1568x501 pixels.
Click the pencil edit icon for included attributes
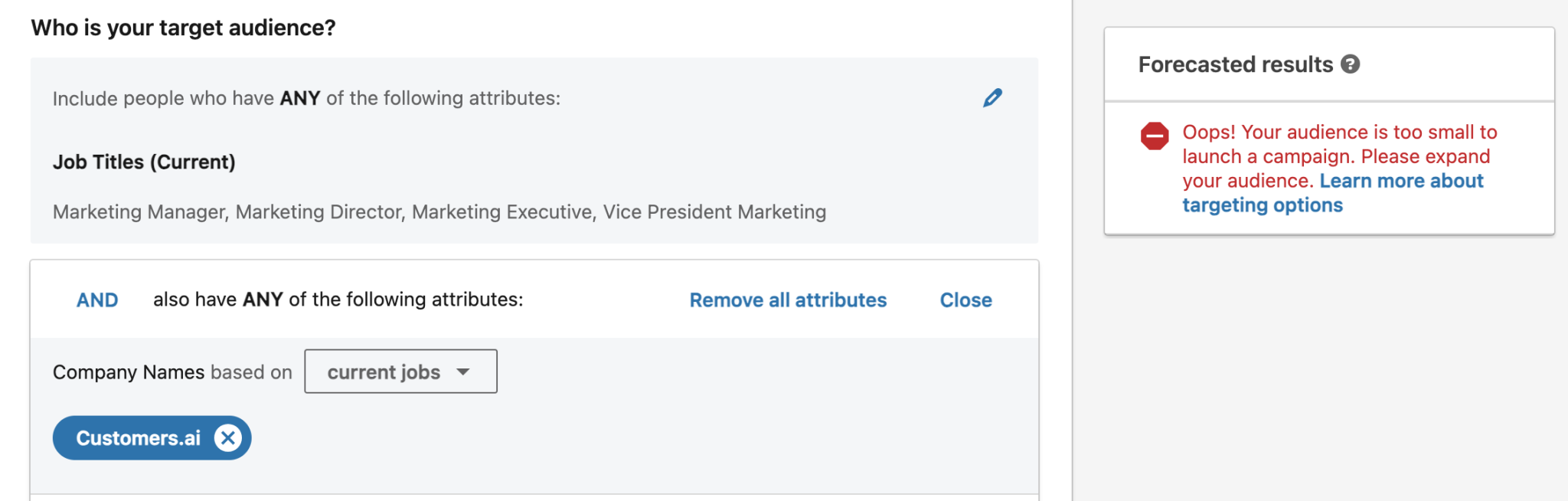click(992, 98)
